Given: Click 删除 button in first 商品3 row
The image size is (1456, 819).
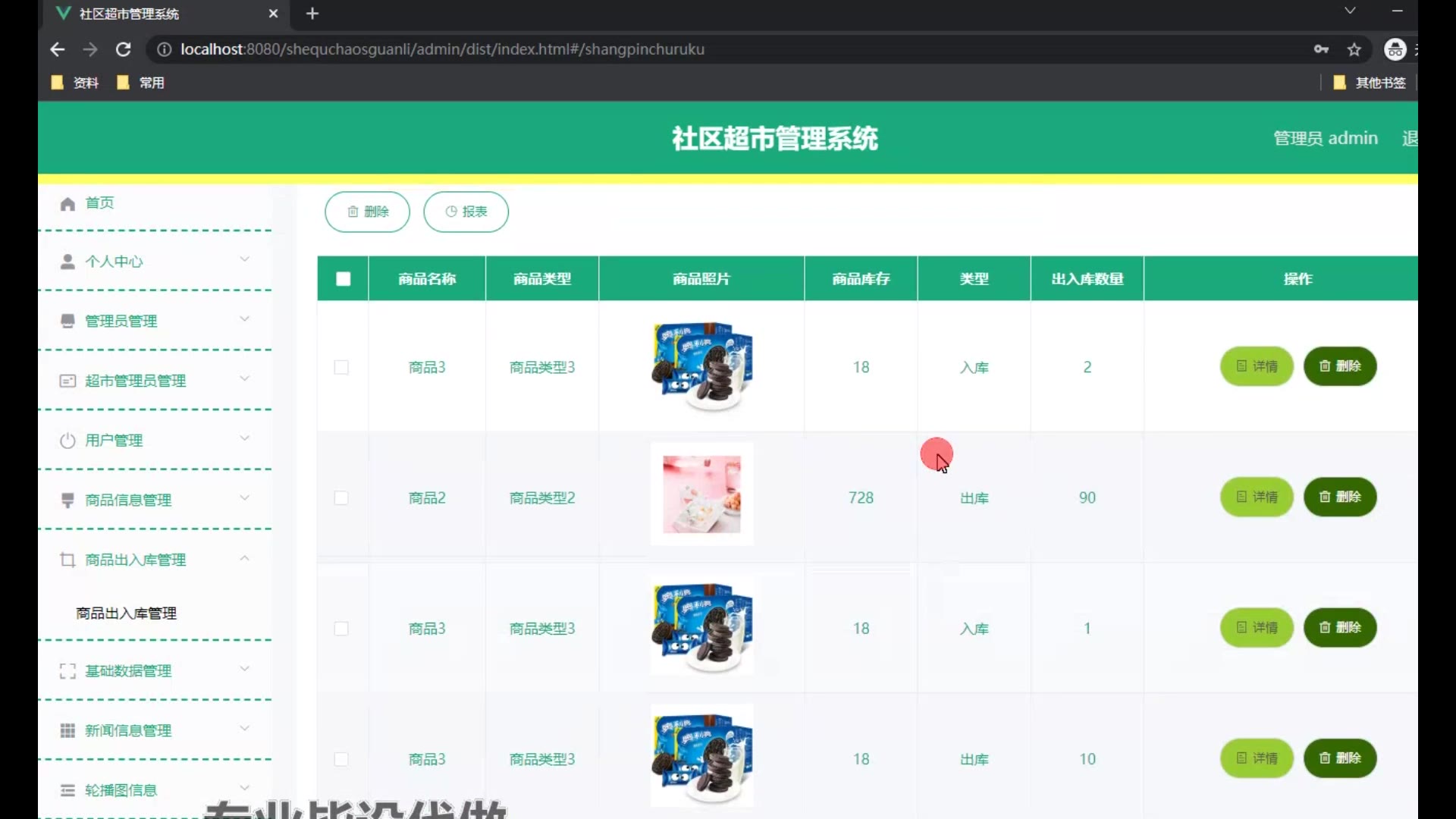Looking at the screenshot, I should (1339, 366).
